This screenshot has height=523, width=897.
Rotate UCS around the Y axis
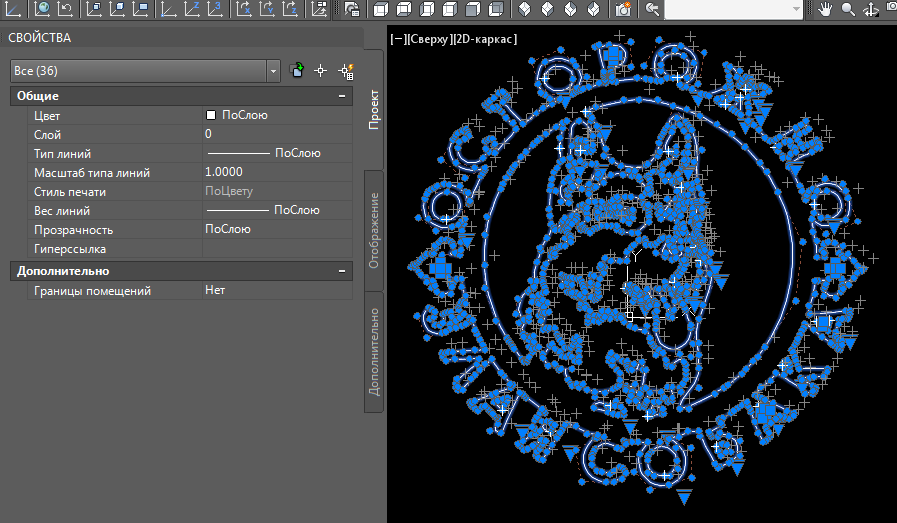[267, 9]
